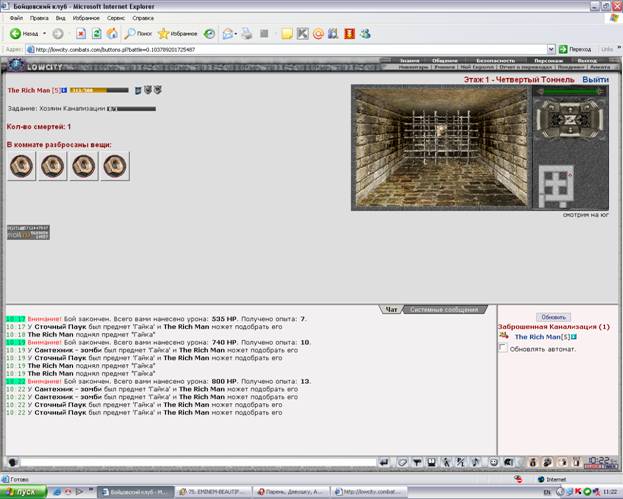Click the red K tray icon
Viewport: 623px width, 499px height.
[x=580, y=492]
